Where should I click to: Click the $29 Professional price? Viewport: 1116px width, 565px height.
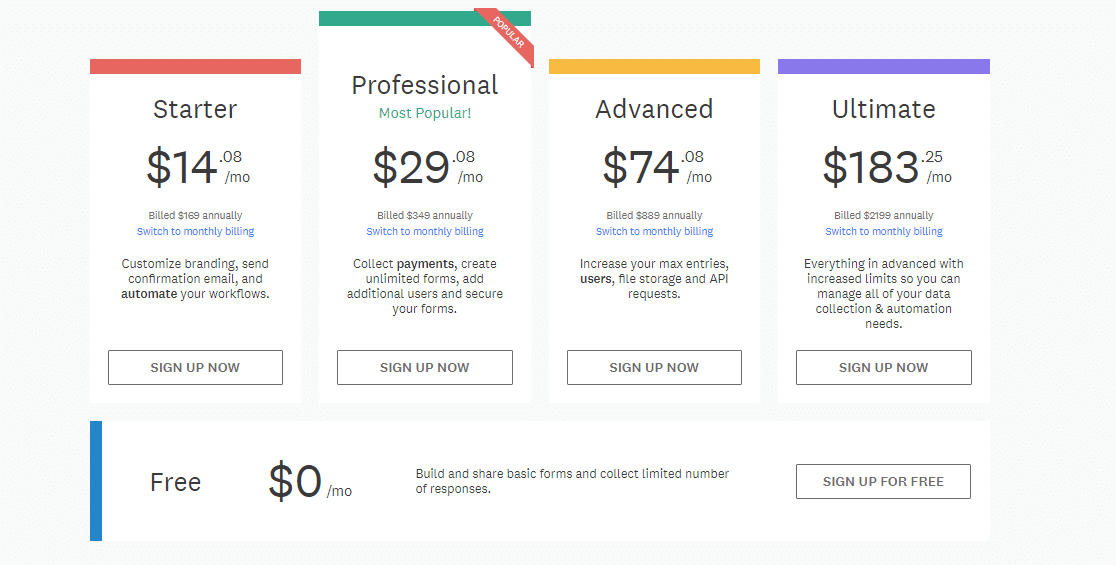(411, 167)
